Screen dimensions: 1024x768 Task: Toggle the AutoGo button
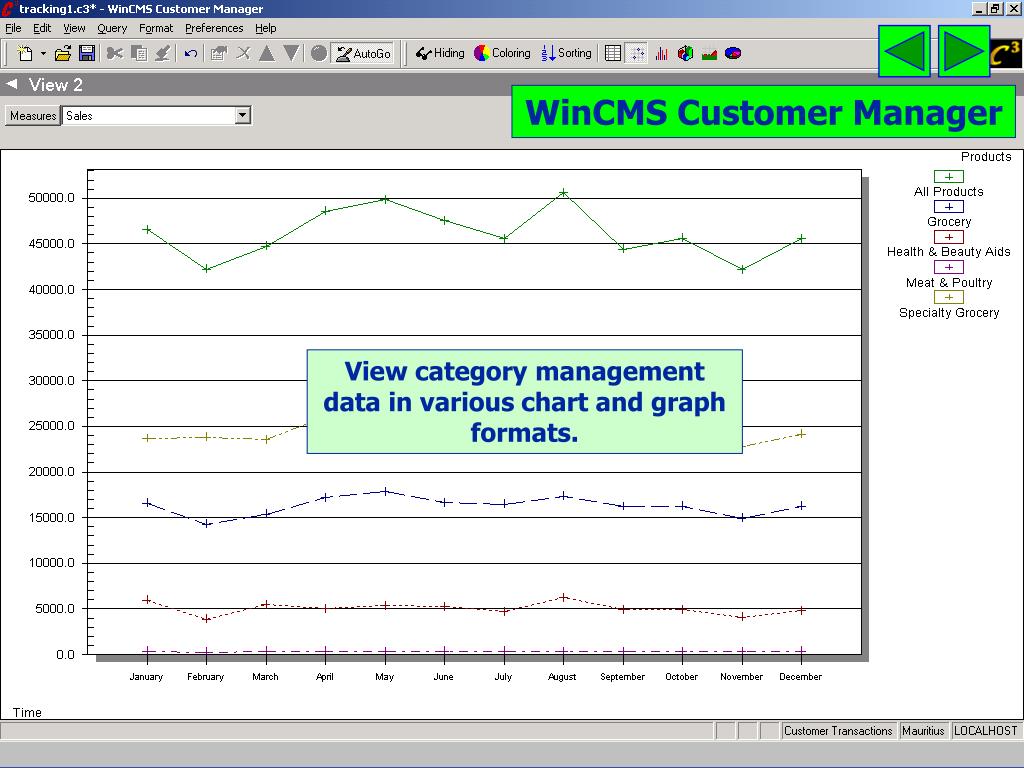(363, 54)
